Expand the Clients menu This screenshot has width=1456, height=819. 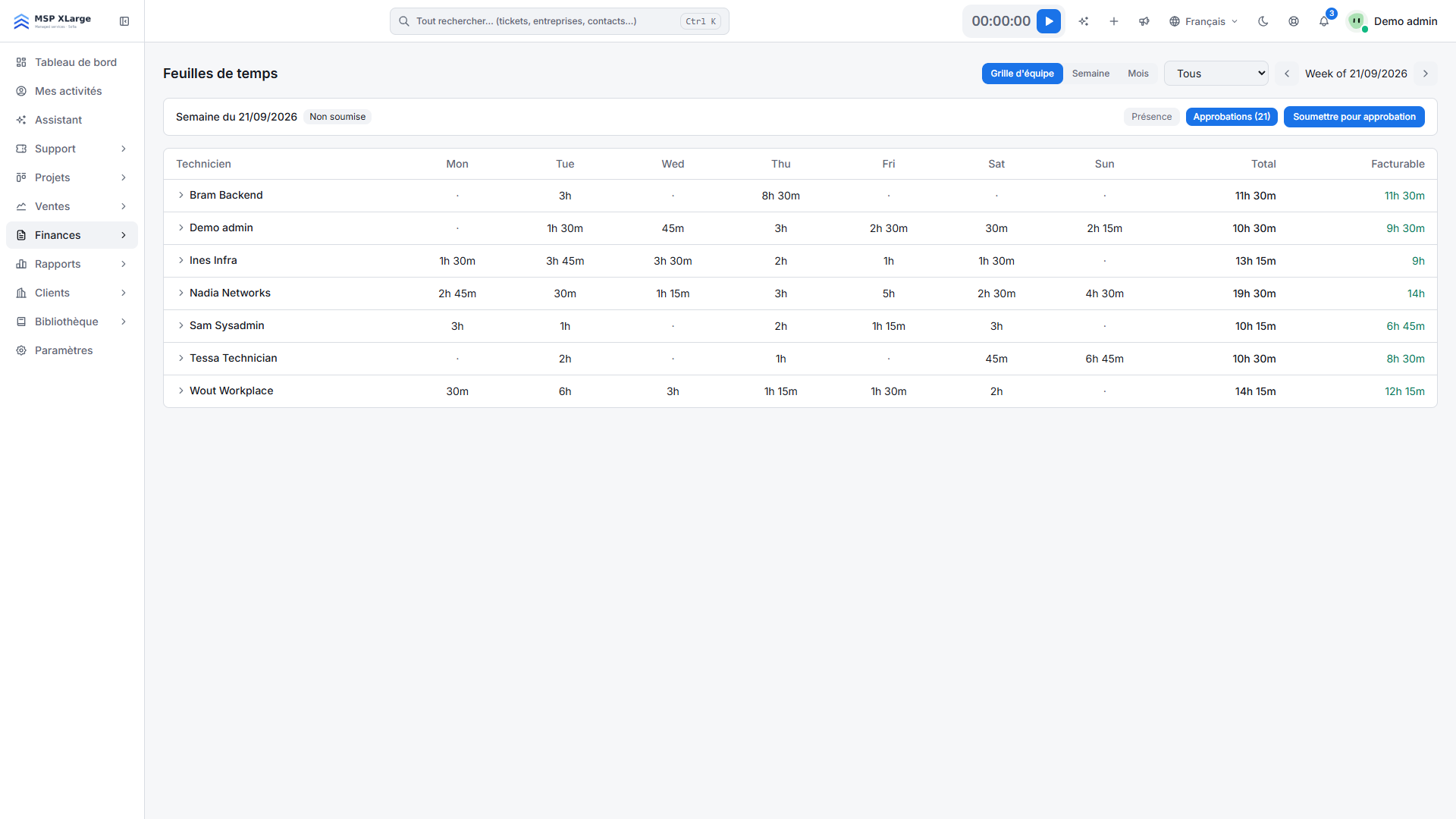(x=72, y=293)
